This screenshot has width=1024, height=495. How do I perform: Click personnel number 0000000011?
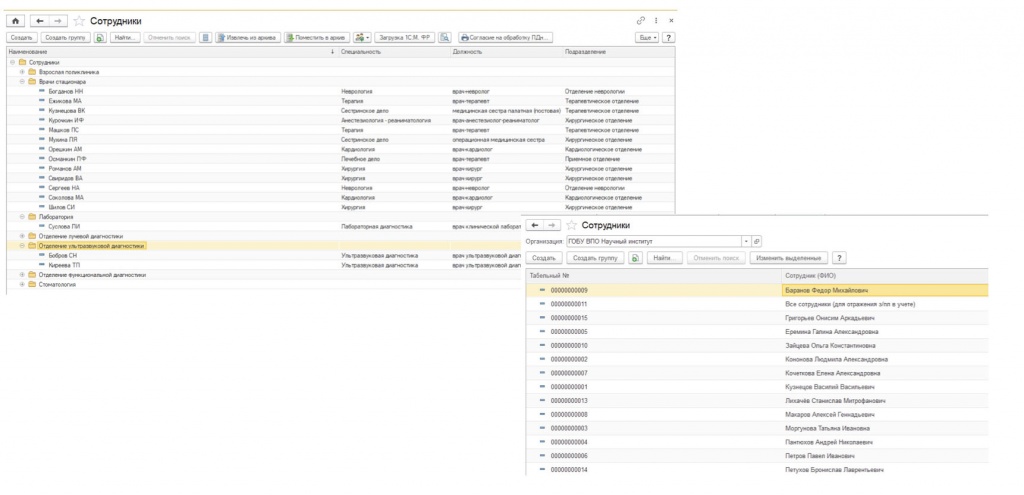point(569,304)
